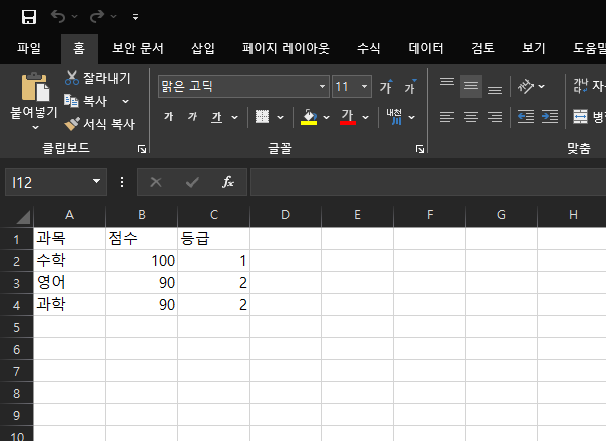The image size is (606, 441).
Task: Increase indent
Action: 550,117
